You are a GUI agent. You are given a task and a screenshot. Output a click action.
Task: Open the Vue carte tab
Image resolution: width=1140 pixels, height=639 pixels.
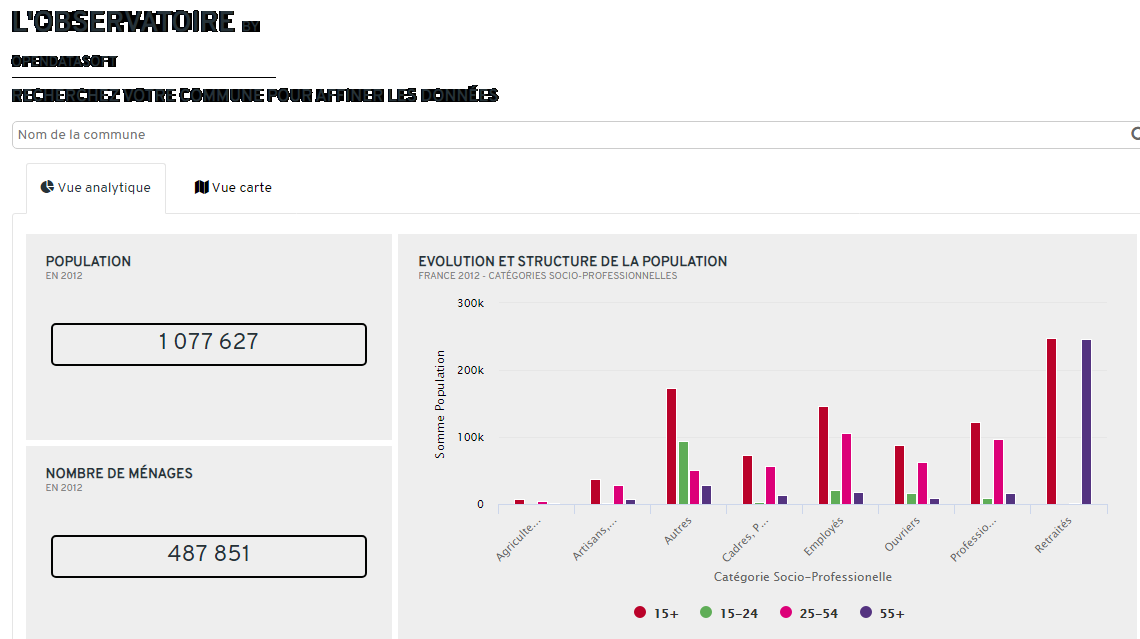[233, 188]
